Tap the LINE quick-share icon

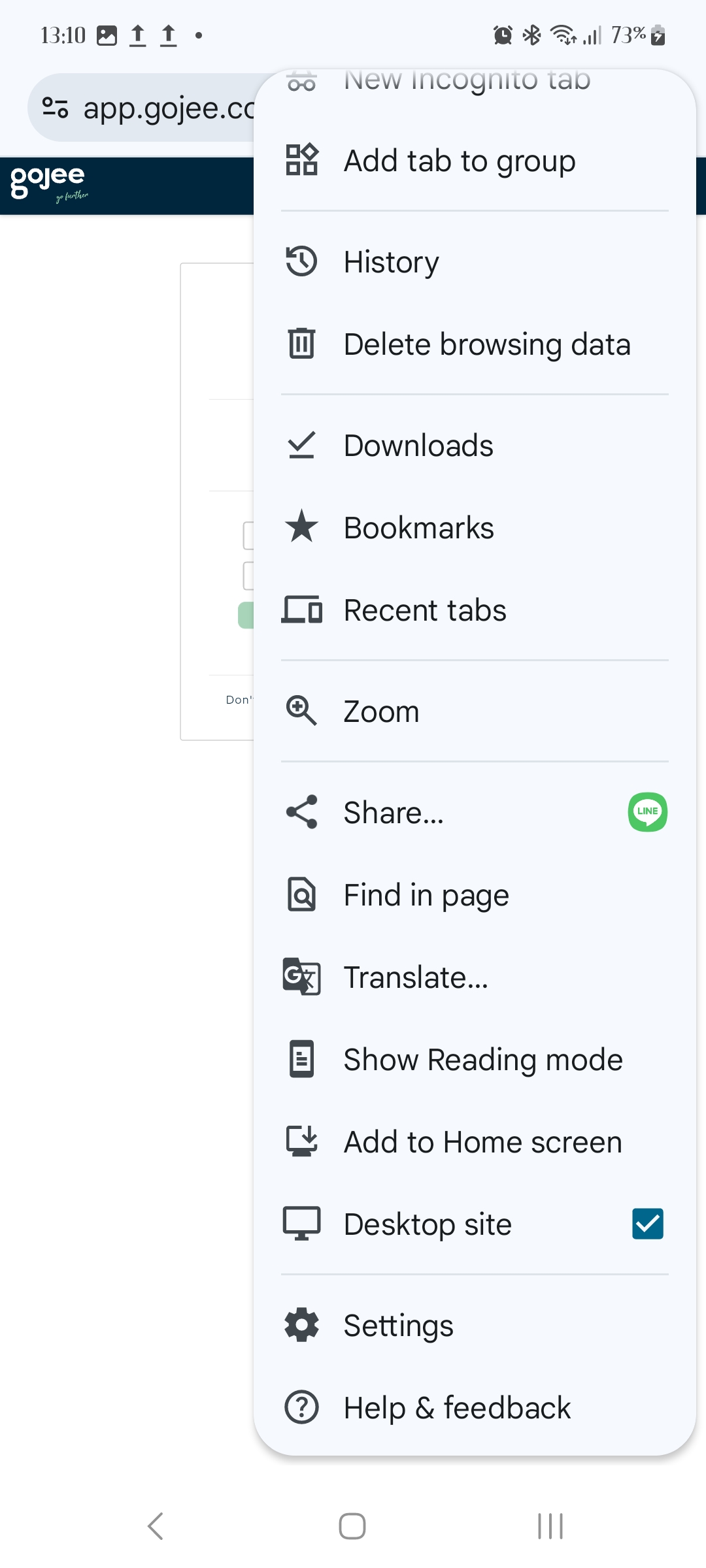click(647, 812)
